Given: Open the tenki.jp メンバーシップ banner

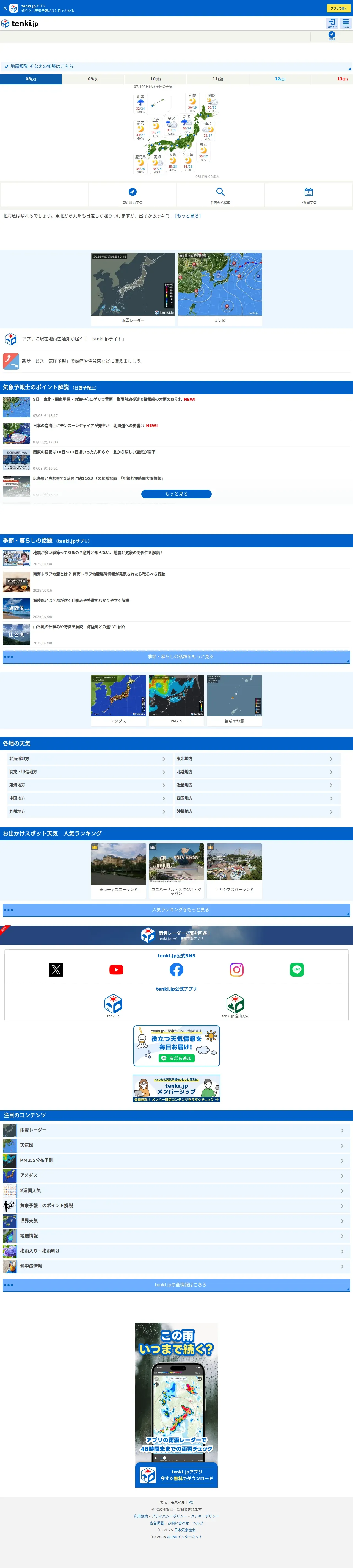Looking at the screenshot, I should (176, 1088).
